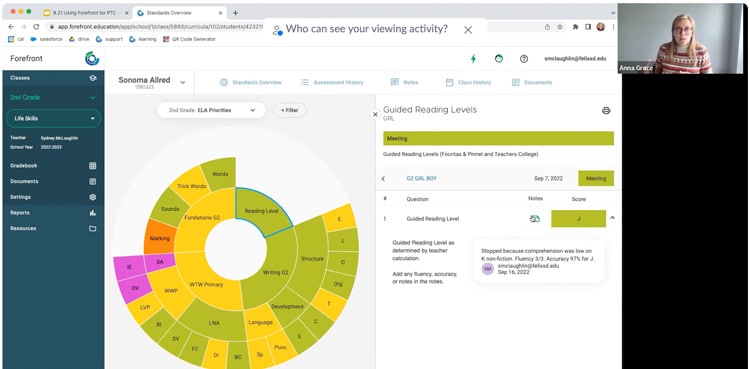The image size is (750, 369).
Task: Switch to the Assessment History tab
Action: coord(332,82)
